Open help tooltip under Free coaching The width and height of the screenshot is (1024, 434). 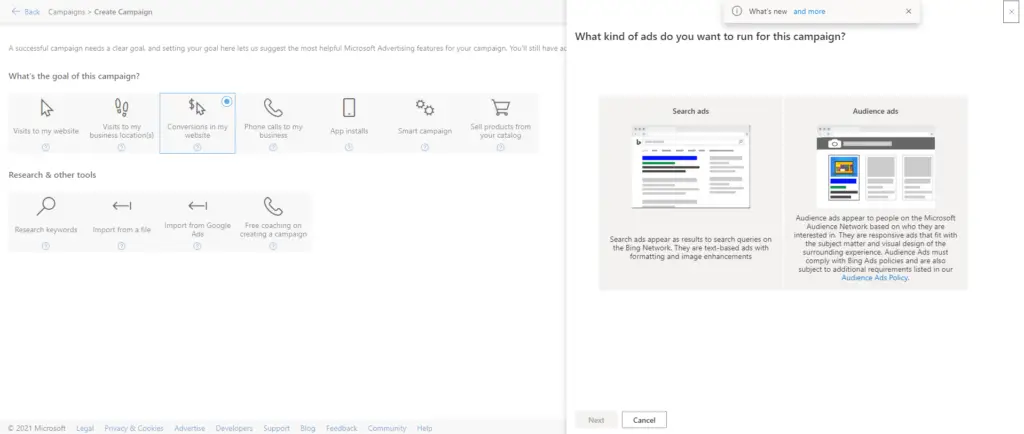[x=273, y=246]
